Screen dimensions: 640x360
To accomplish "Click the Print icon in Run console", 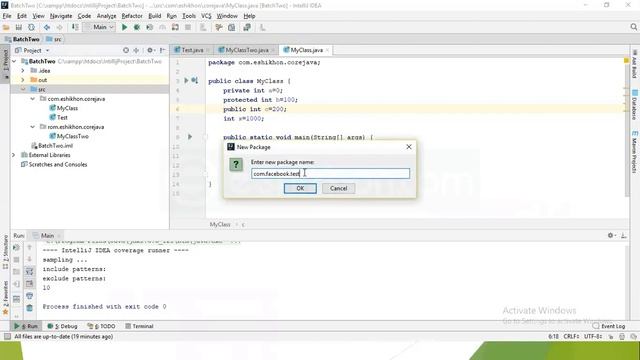I will [29, 296].
